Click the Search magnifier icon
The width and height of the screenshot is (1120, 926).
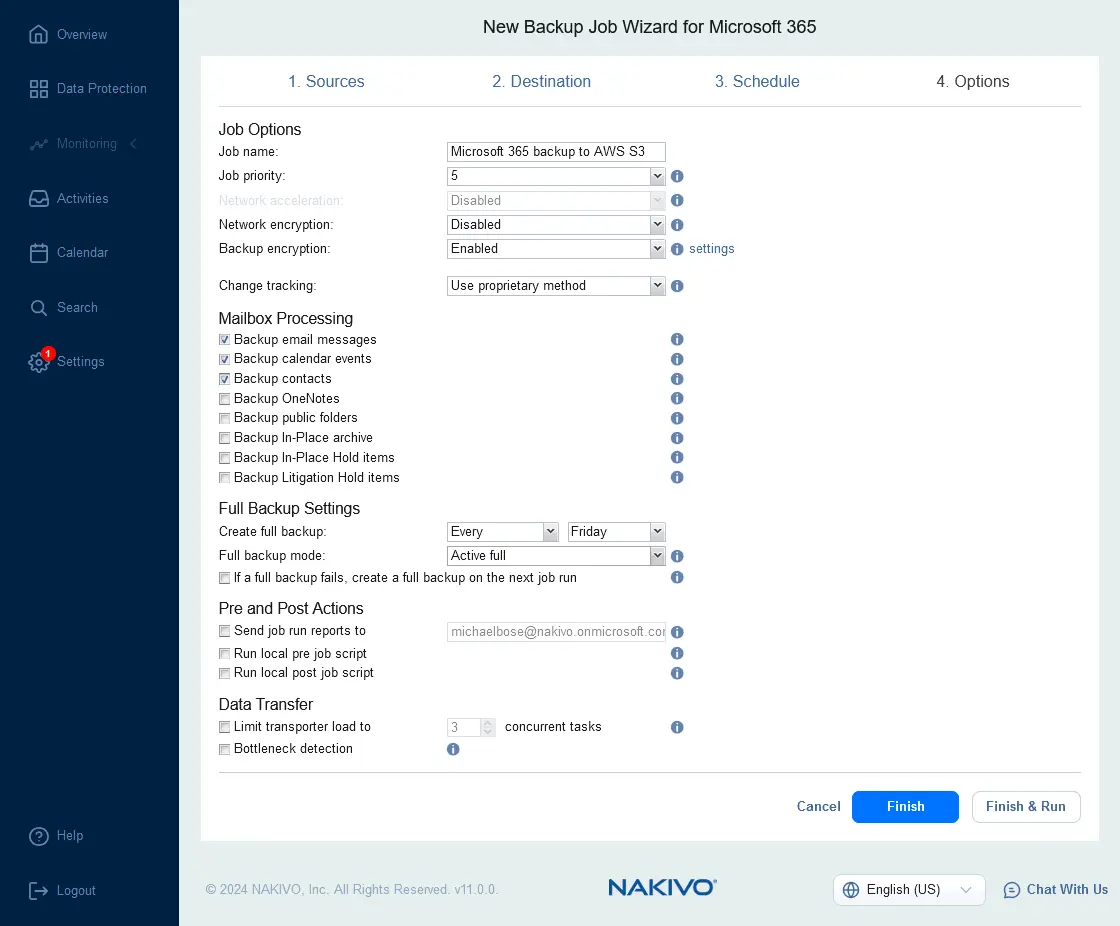(39, 308)
